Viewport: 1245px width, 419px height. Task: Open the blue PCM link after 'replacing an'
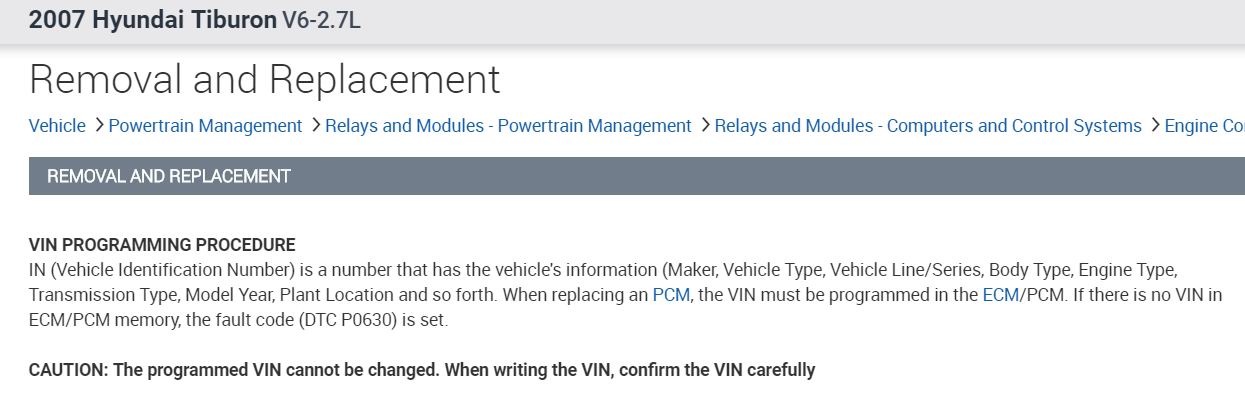(x=671, y=295)
